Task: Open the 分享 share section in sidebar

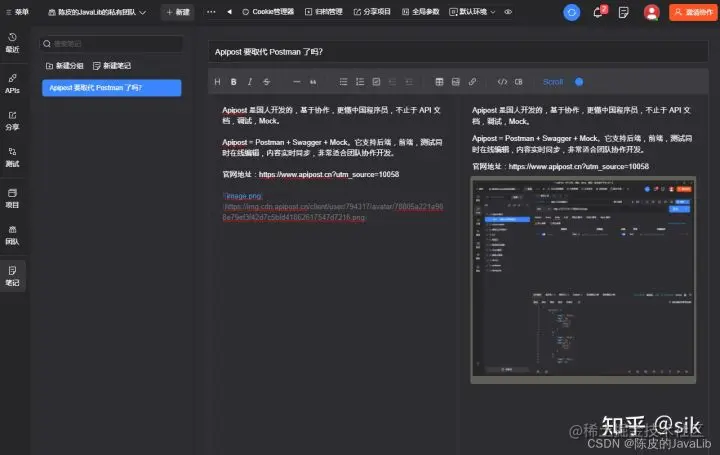Action: pos(12,121)
